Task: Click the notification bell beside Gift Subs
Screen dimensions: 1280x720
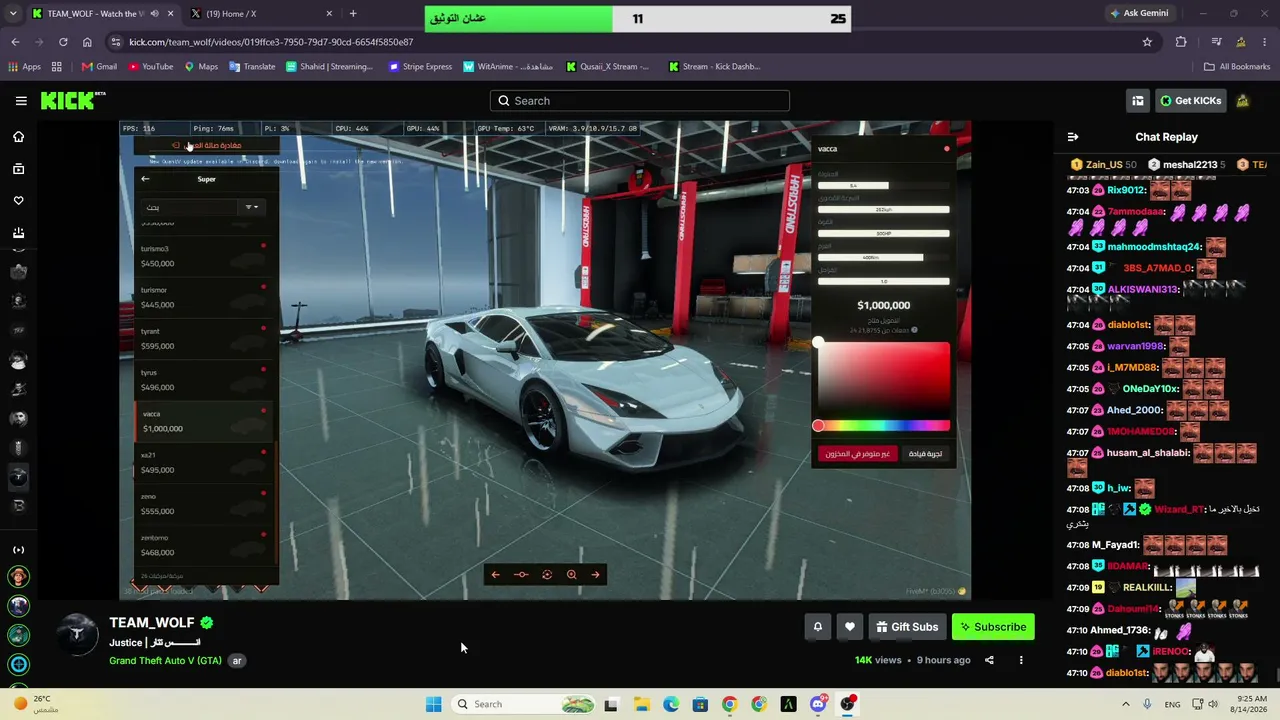Action: pos(817,627)
